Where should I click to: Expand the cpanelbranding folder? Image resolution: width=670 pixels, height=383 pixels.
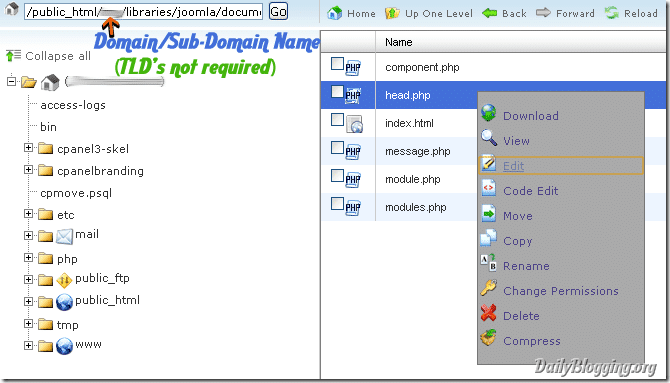[x=28, y=170]
